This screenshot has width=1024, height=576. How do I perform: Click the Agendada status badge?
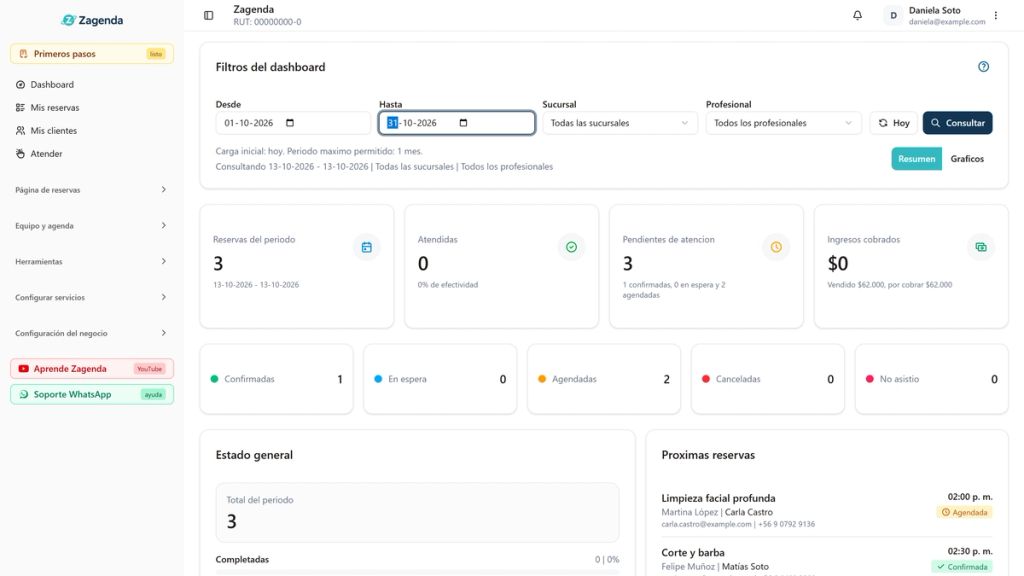[965, 513]
